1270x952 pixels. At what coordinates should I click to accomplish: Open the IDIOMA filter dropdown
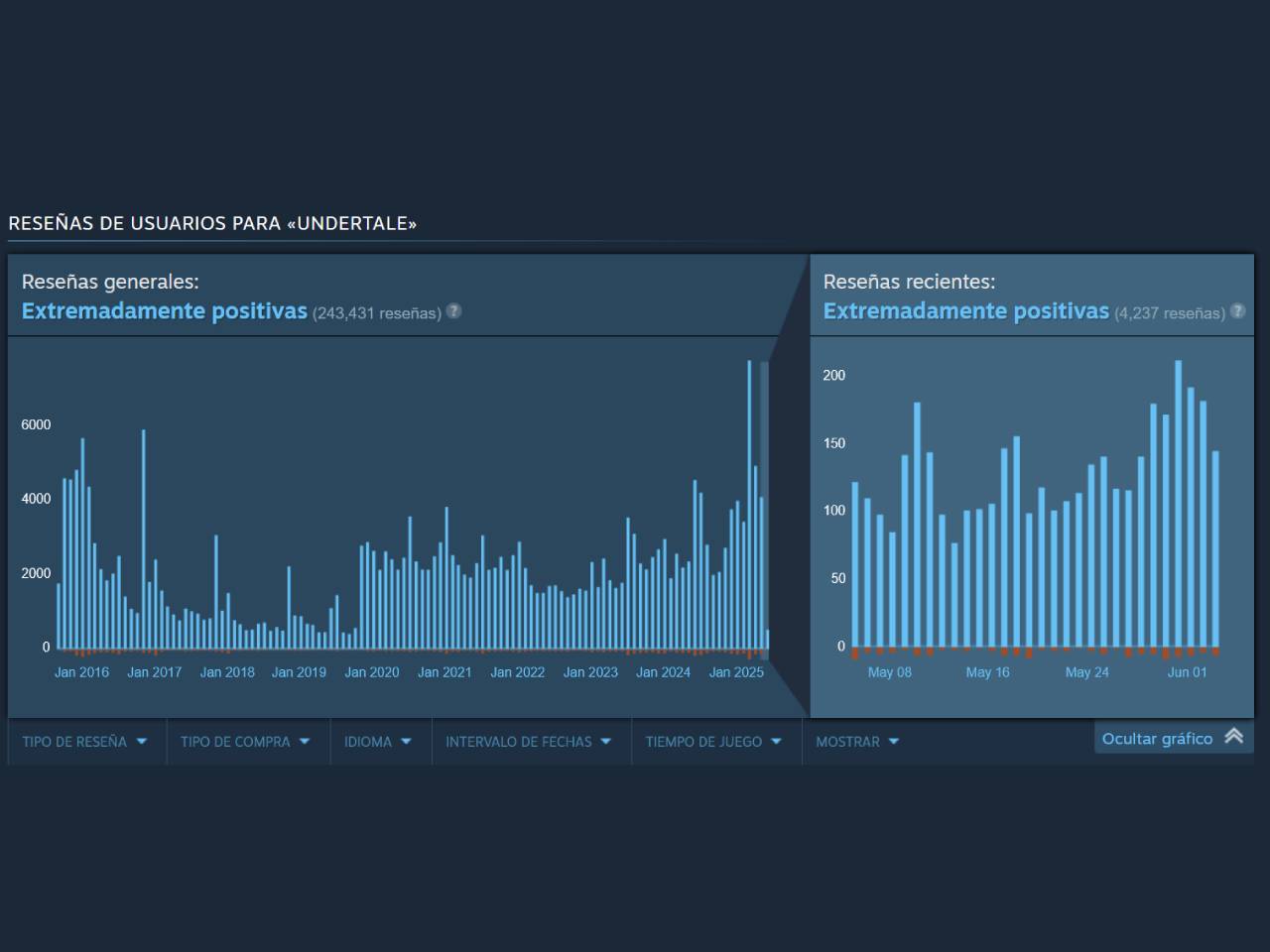coord(378,742)
